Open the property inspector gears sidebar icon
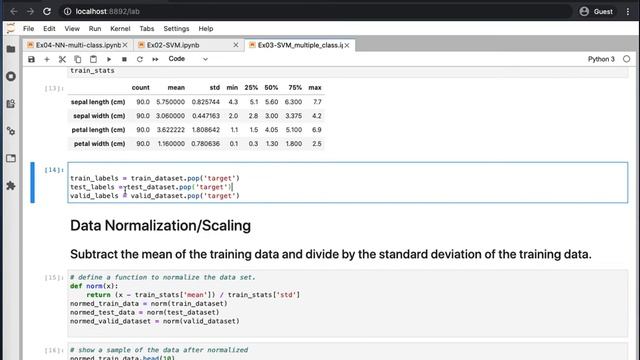Image resolution: width=640 pixels, height=360 pixels. click(x=11, y=131)
